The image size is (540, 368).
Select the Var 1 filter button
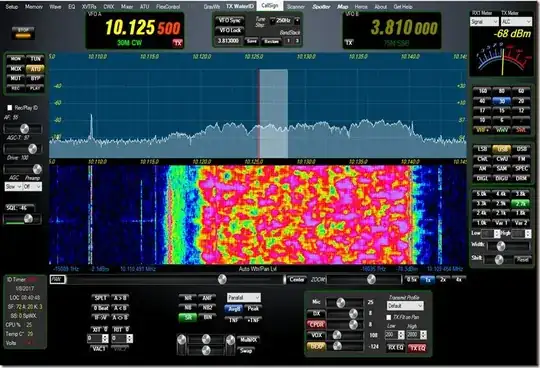501,223
